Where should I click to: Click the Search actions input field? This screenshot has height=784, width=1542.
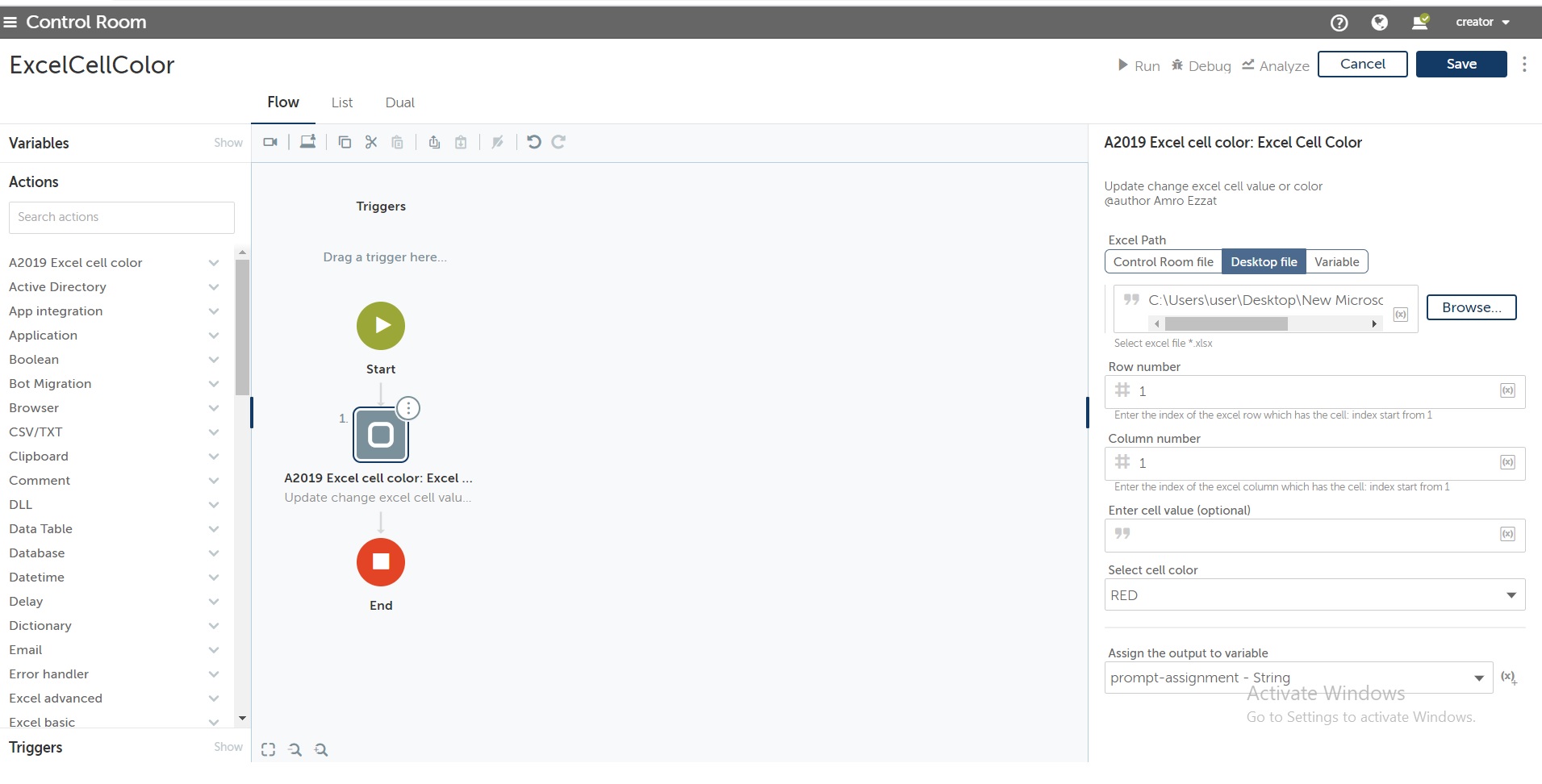coord(122,218)
